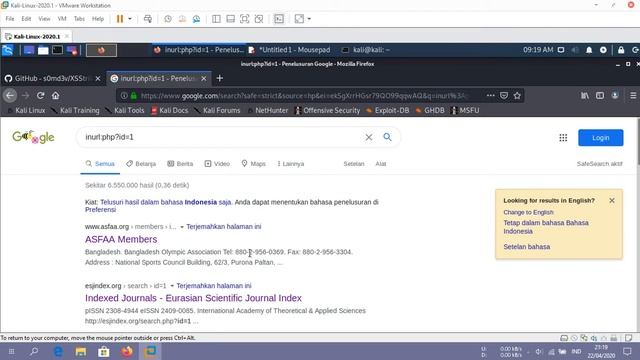Click the Firefox back button

click(10, 96)
